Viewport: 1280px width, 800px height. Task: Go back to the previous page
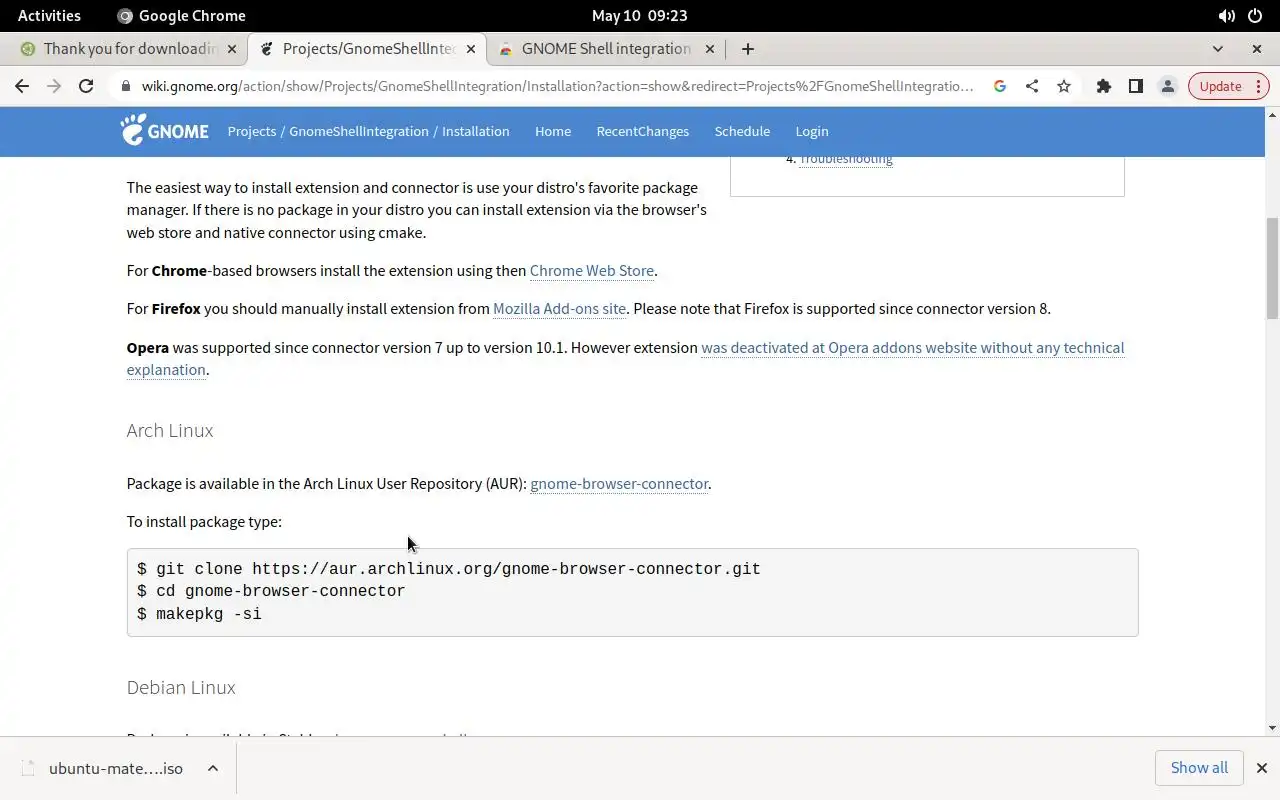(22, 86)
